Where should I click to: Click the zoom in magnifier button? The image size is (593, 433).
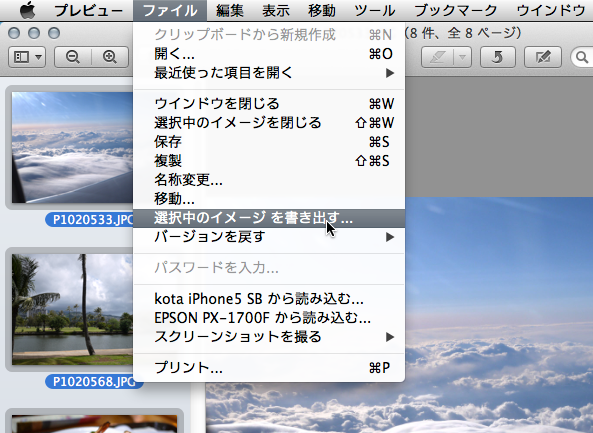[110, 57]
